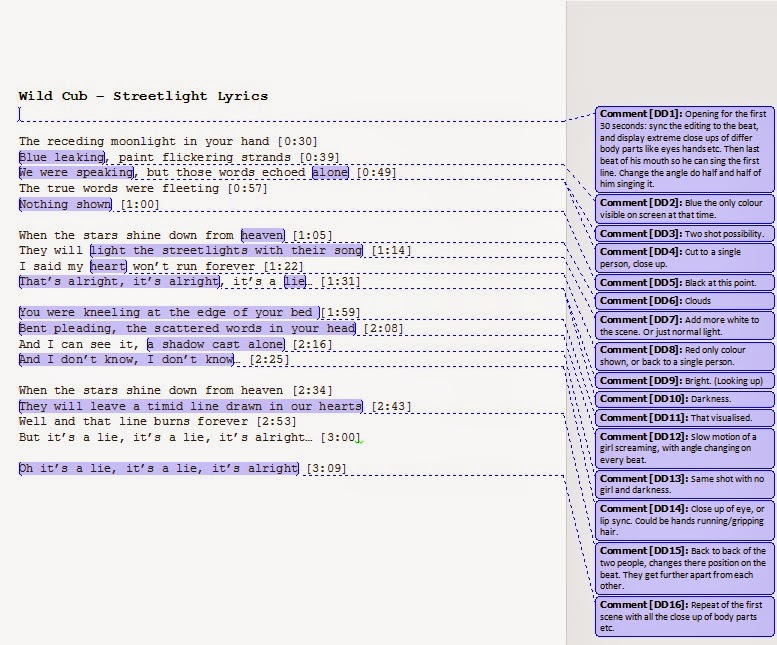This screenshot has width=777, height=645.
Task: Click the title Wild Cub – Streetlight Lyrics
Action: click(x=143, y=96)
